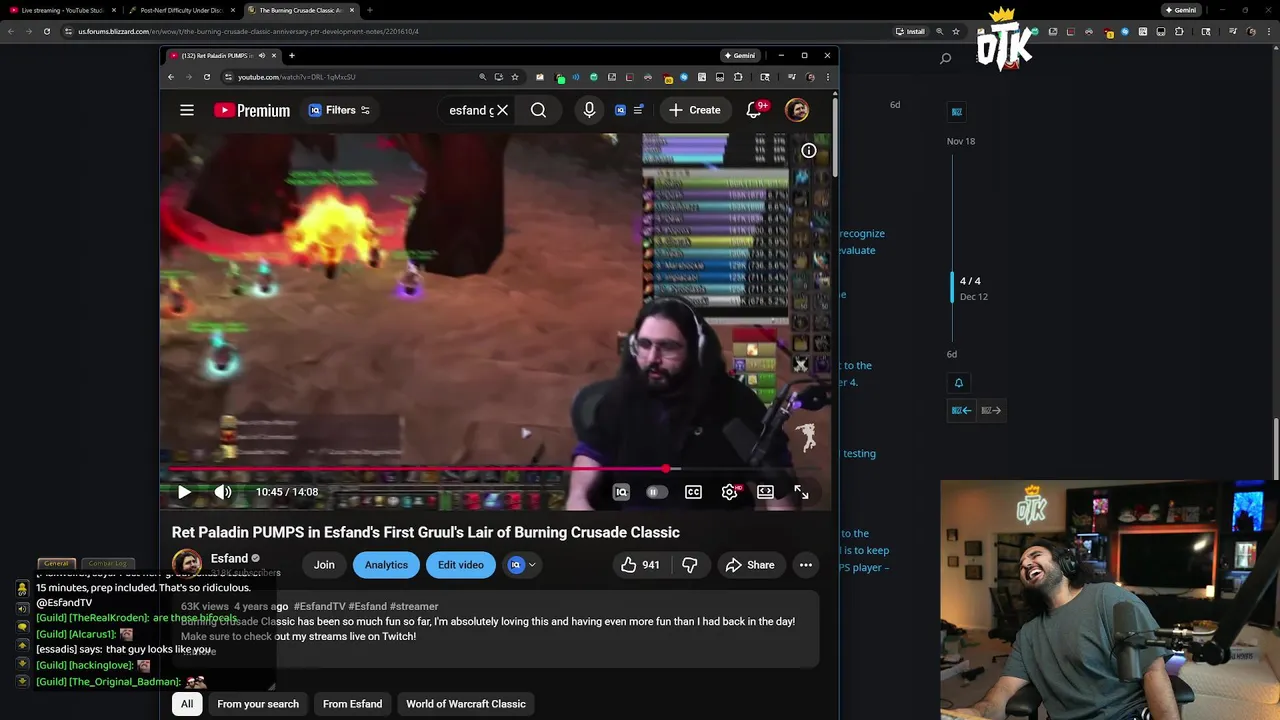
Task: Jump to Nov 18 on forum timeline
Action: coord(961,141)
